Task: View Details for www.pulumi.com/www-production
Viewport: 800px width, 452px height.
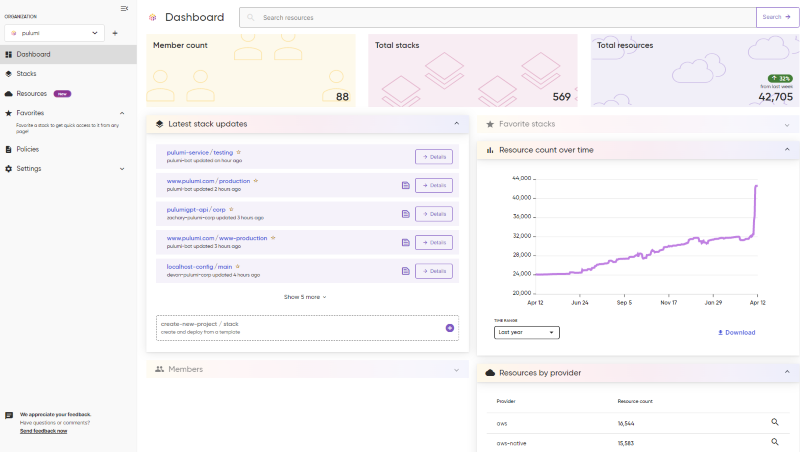Action: click(x=434, y=243)
